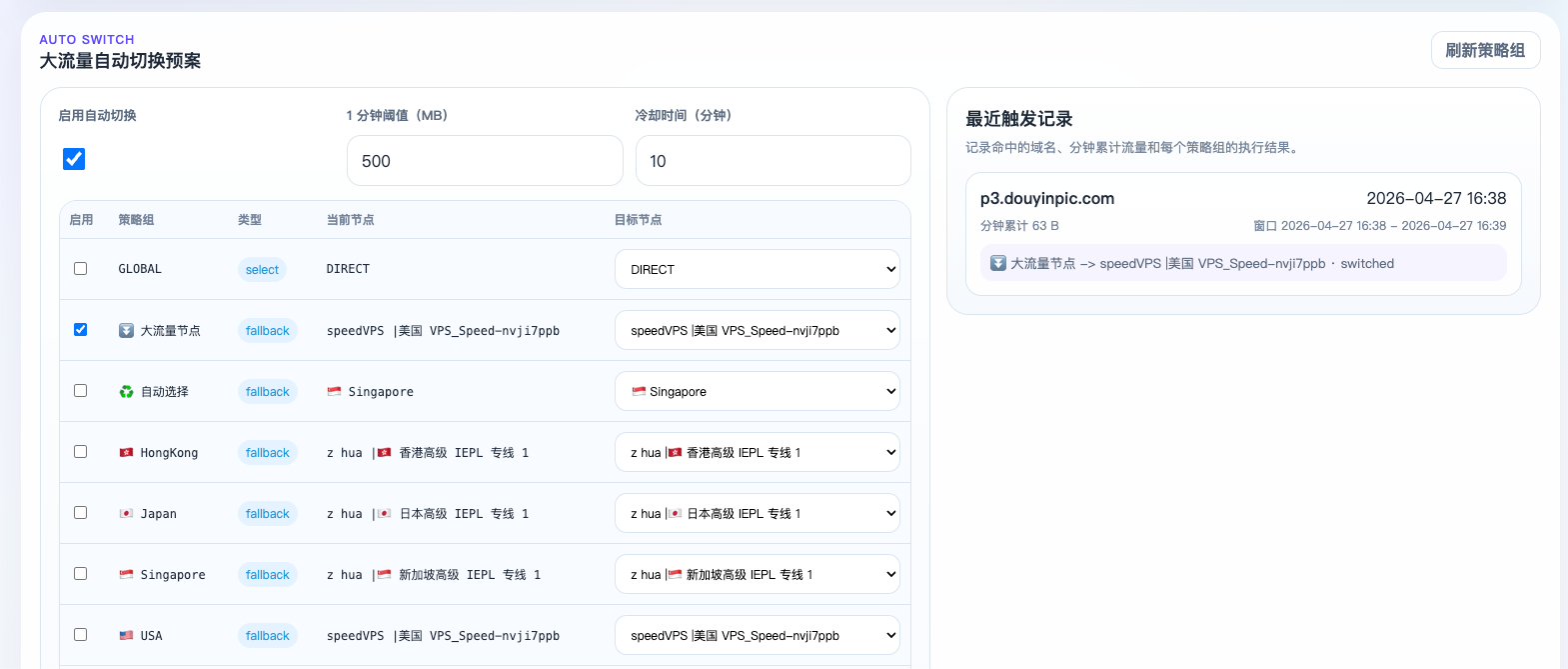Click the 分钟累计 63 B text
The height and width of the screenshot is (669, 1568).
1019,226
